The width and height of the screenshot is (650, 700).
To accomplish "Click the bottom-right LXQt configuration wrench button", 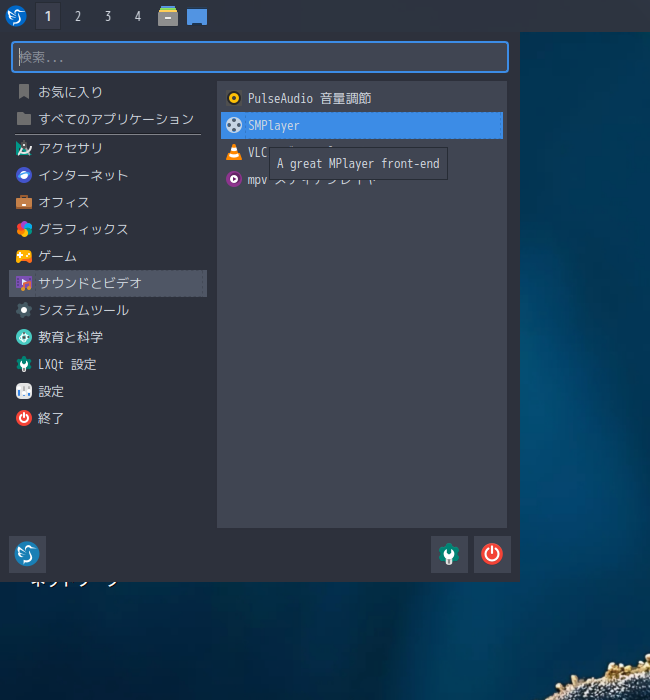I will (x=449, y=554).
